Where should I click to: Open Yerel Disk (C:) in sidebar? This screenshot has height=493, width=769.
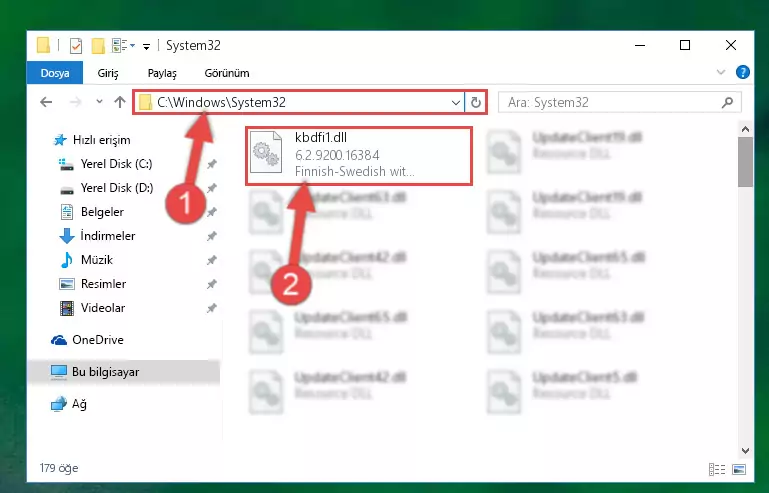tap(116, 164)
